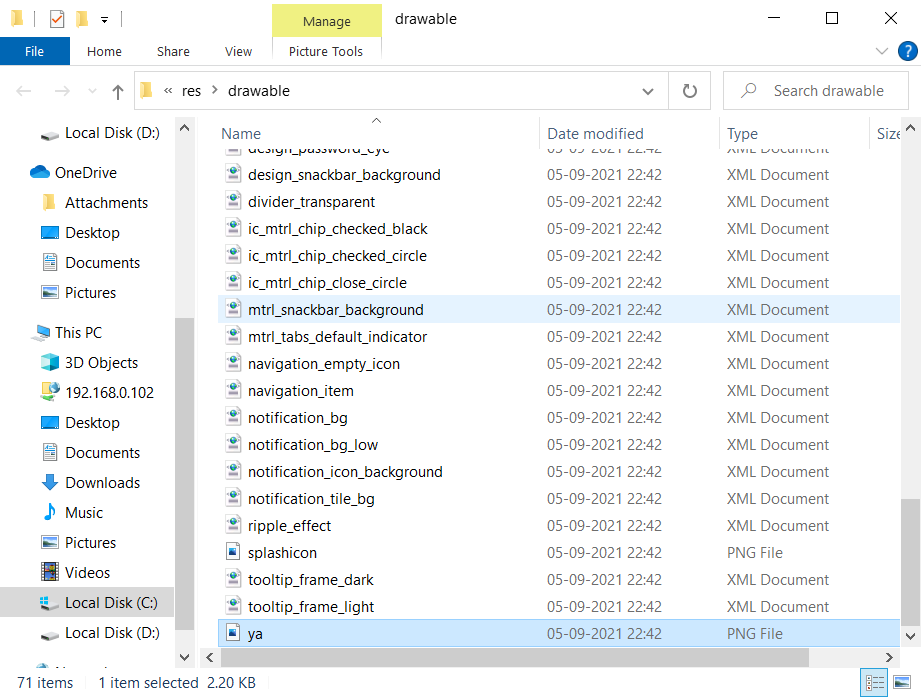Expand the ribbon using the chevron
This screenshot has width=922, height=698.
(x=881, y=51)
